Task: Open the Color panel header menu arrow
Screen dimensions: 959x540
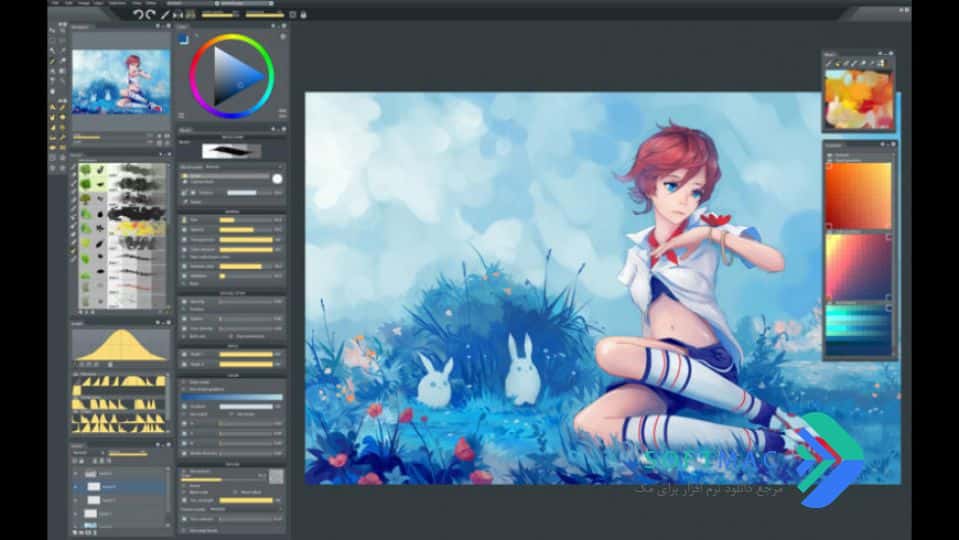Action: pos(273,26)
